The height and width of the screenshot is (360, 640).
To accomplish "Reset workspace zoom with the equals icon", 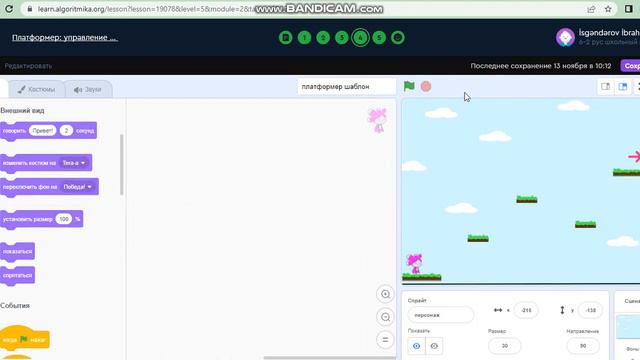I will click(x=385, y=340).
